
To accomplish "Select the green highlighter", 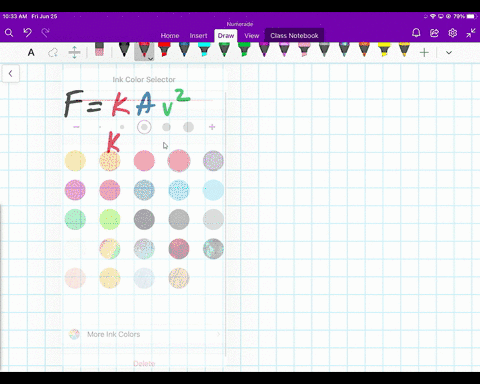I will click(x=244, y=49).
